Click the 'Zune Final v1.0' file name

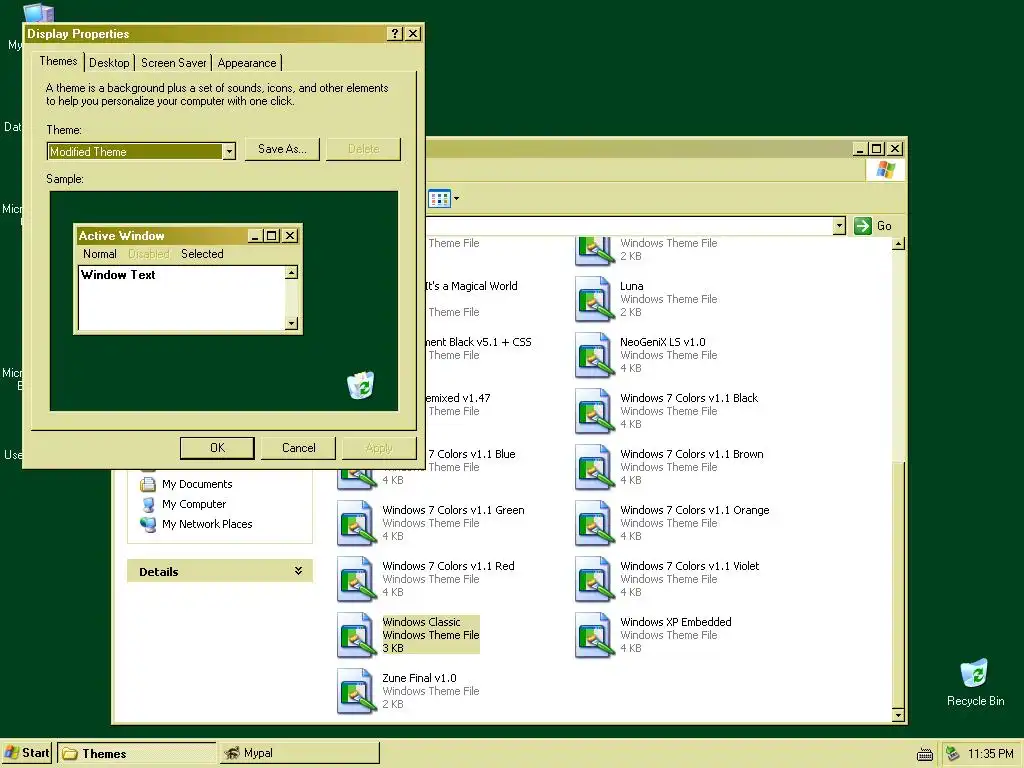pyautogui.click(x=419, y=678)
